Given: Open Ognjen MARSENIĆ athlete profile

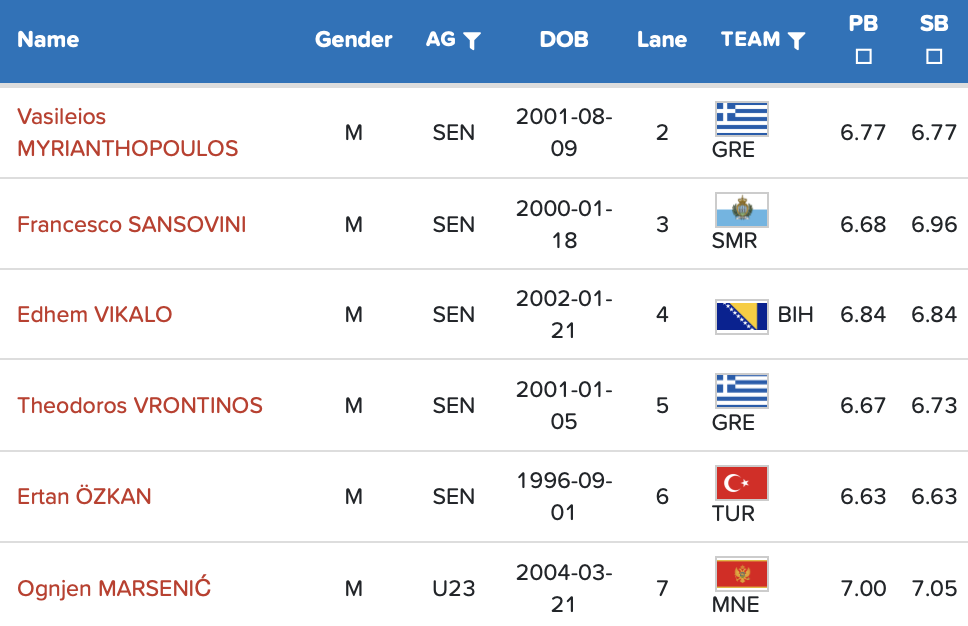Looking at the screenshot, I should (113, 588).
